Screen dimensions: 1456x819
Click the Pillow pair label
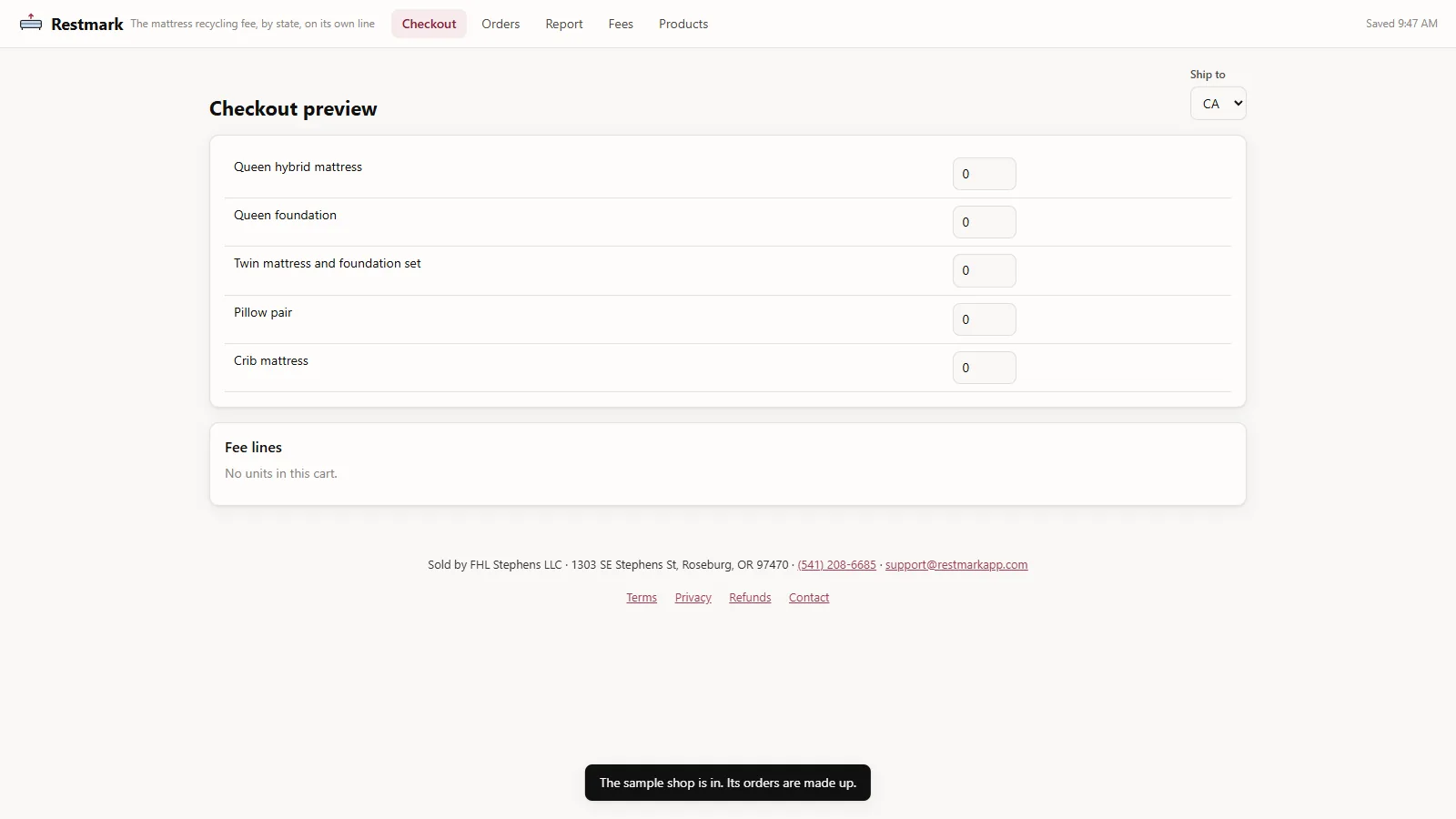coord(263,312)
